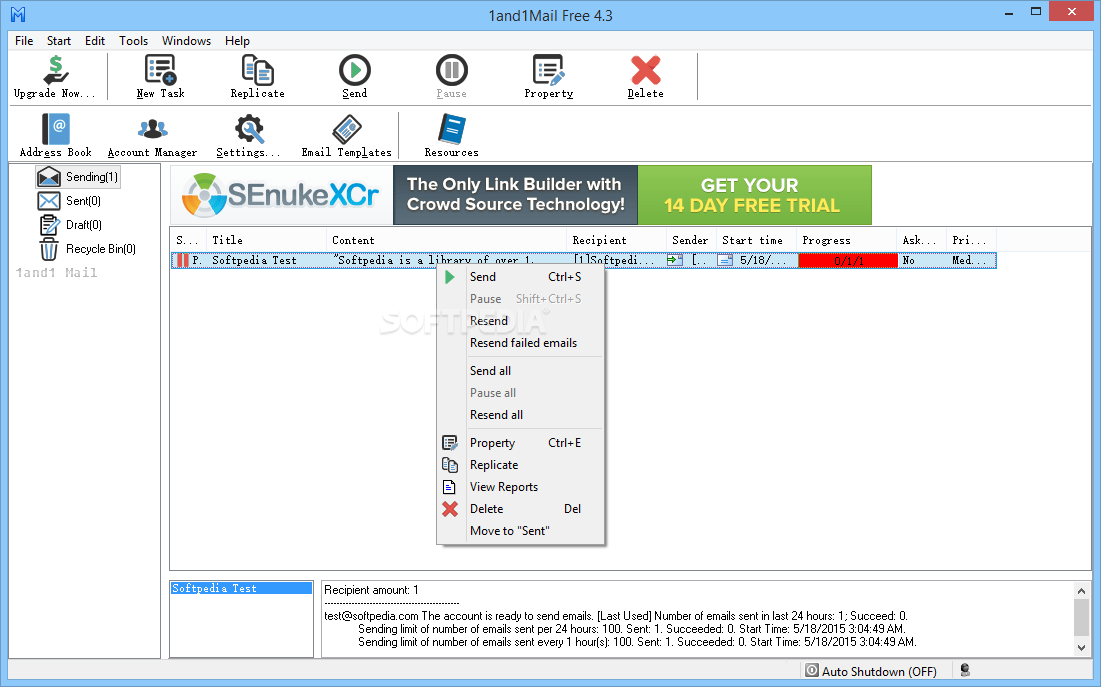
Task: Click Auto Shutdown (OFF) in status bar
Action: [x=871, y=671]
